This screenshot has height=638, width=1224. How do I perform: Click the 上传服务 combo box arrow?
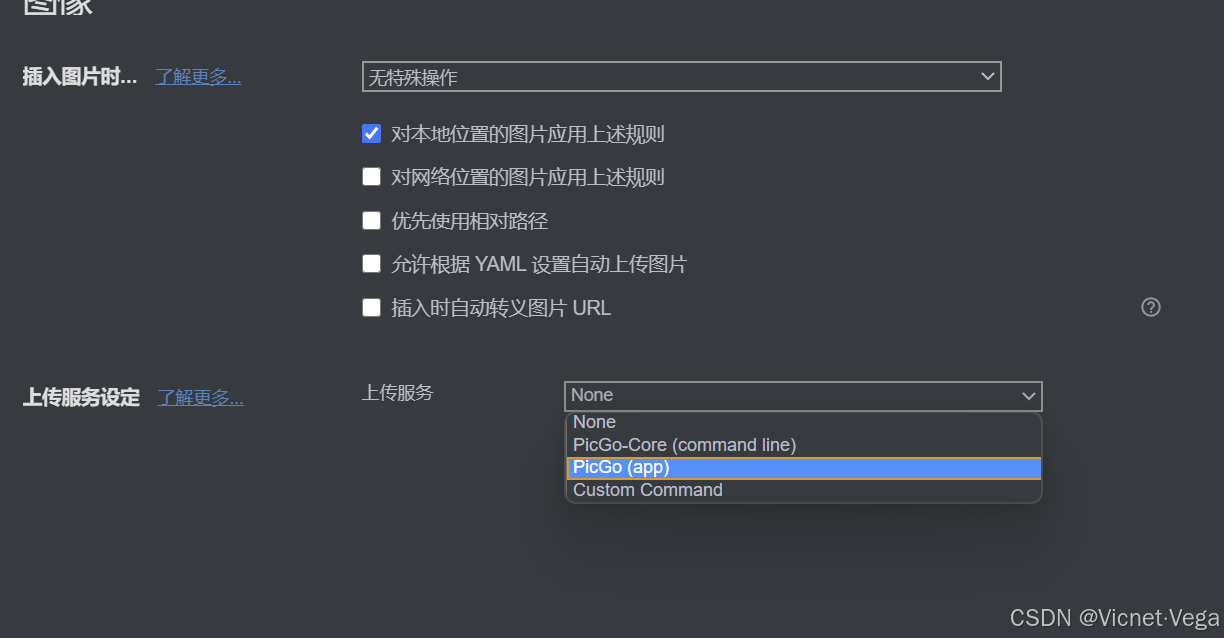coord(1028,396)
